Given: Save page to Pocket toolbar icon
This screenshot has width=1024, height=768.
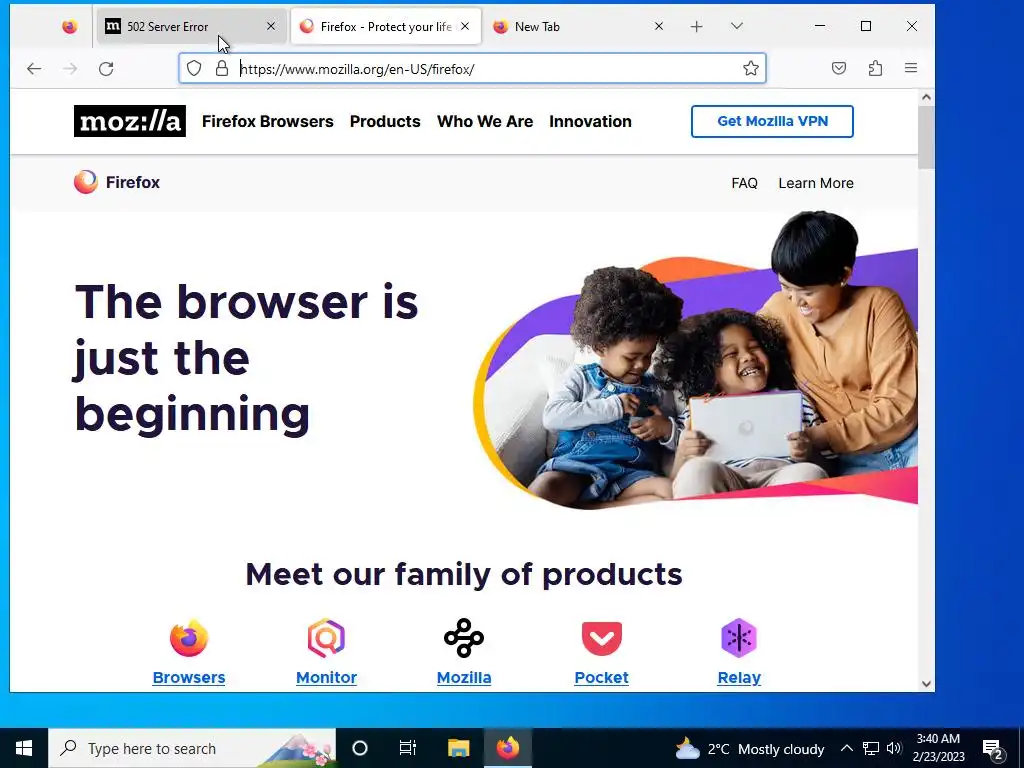Looking at the screenshot, I should (839, 69).
